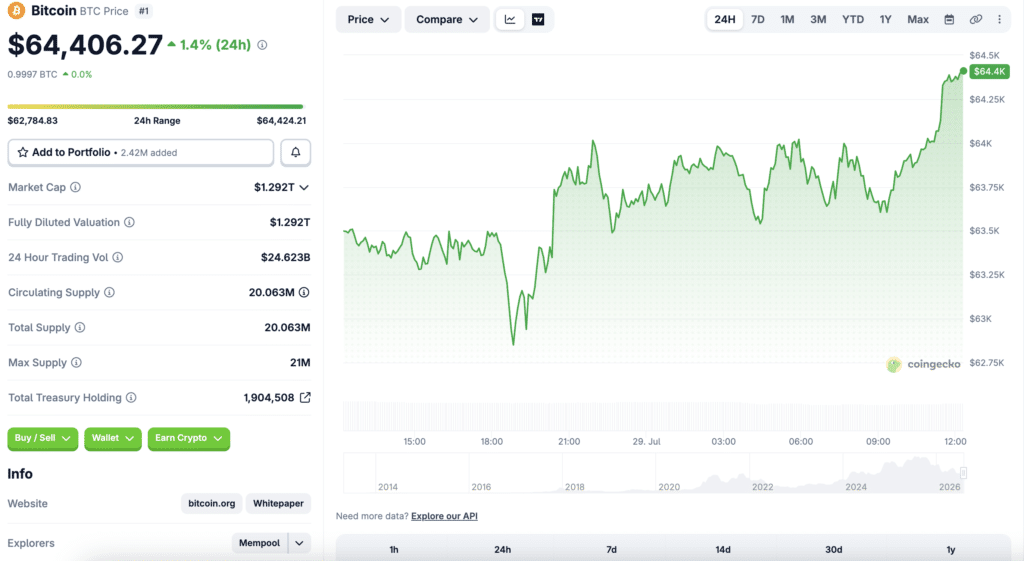Show Total Supply info icon
Screen dimensions: 1024x561
pyautogui.click(x=80, y=327)
